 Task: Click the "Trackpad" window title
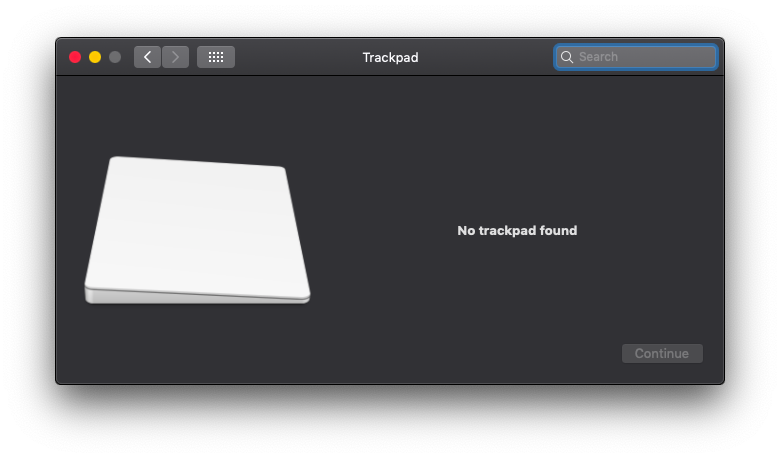click(x=390, y=57)
